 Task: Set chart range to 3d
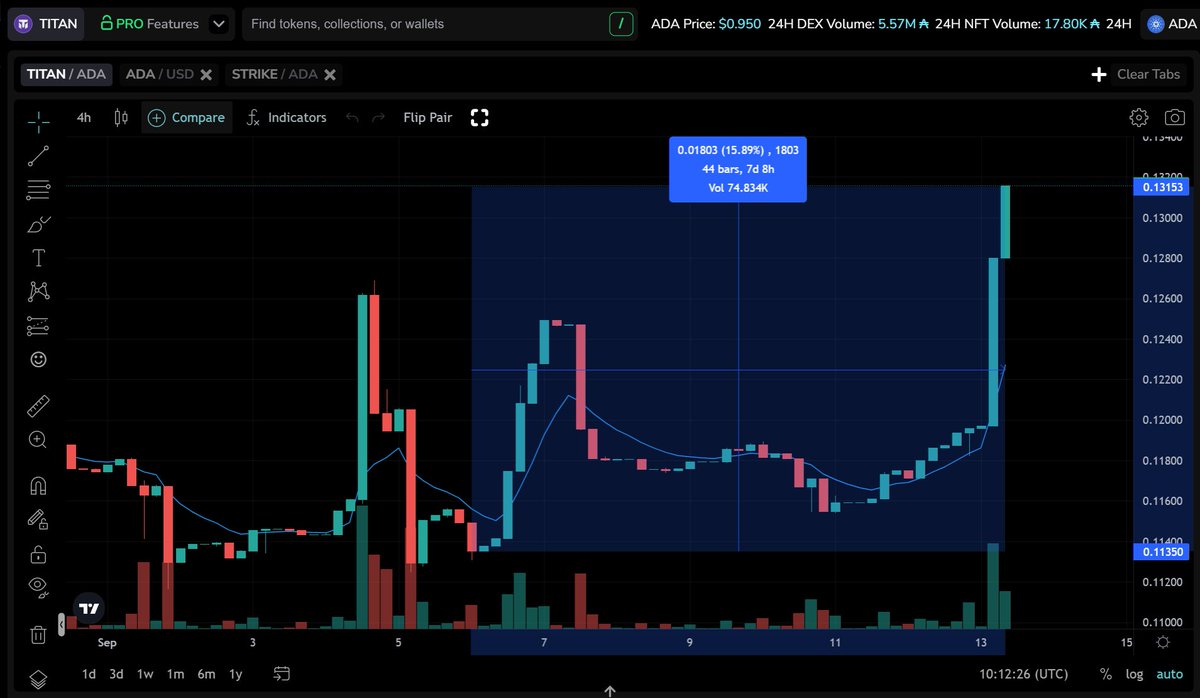pyautogui.click(x=117, y=674)
